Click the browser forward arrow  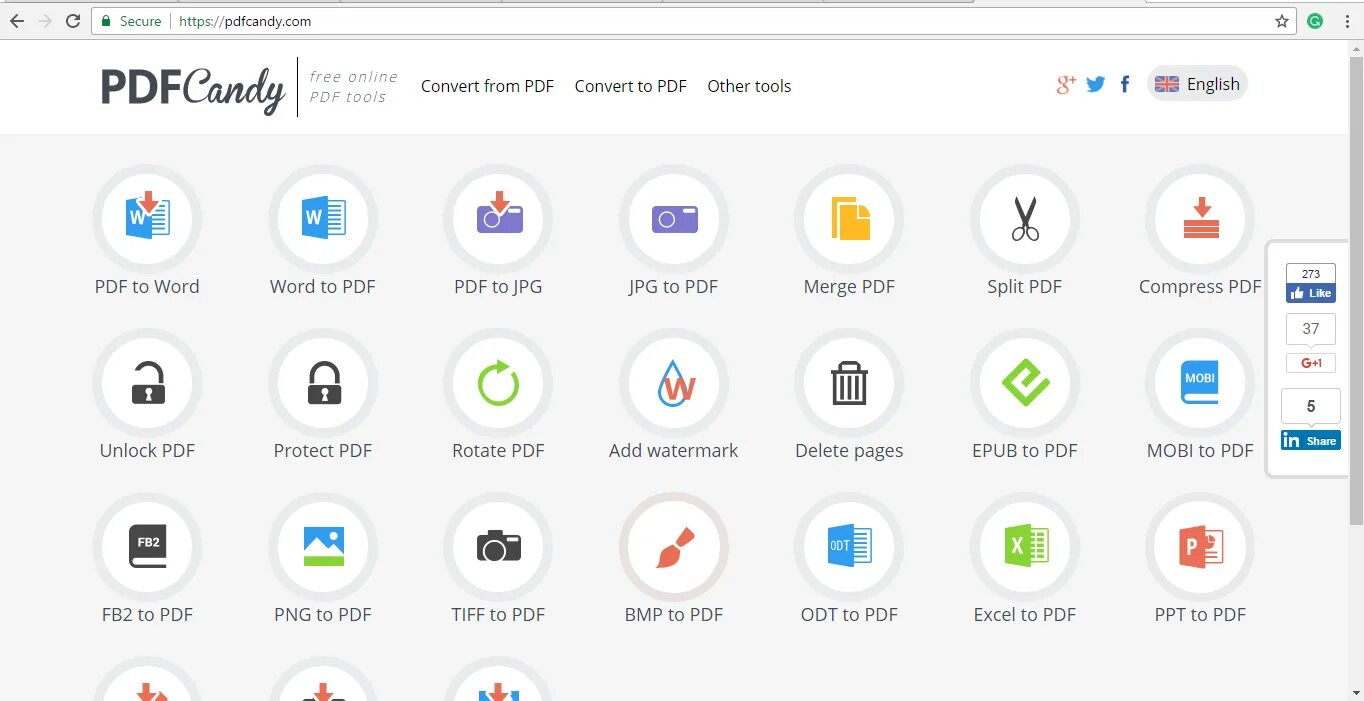click(45, 21)
